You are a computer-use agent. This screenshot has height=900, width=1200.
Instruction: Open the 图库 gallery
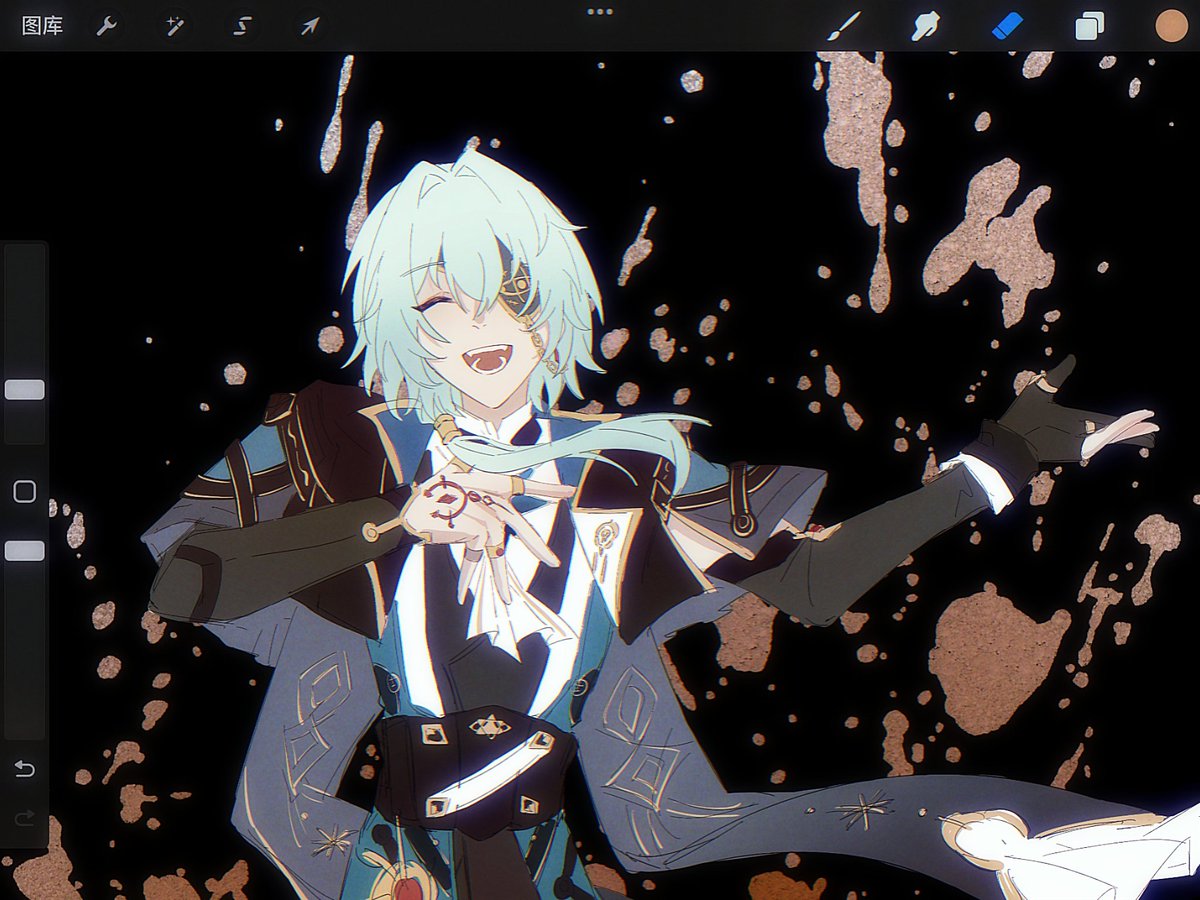[x=42, y=26]
